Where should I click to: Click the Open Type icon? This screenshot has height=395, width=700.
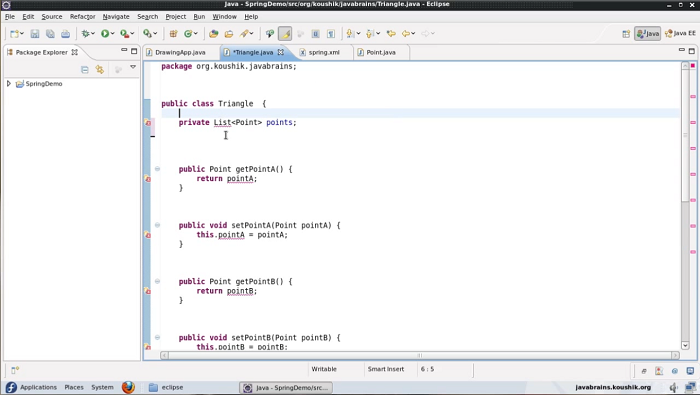pos(213,33)
